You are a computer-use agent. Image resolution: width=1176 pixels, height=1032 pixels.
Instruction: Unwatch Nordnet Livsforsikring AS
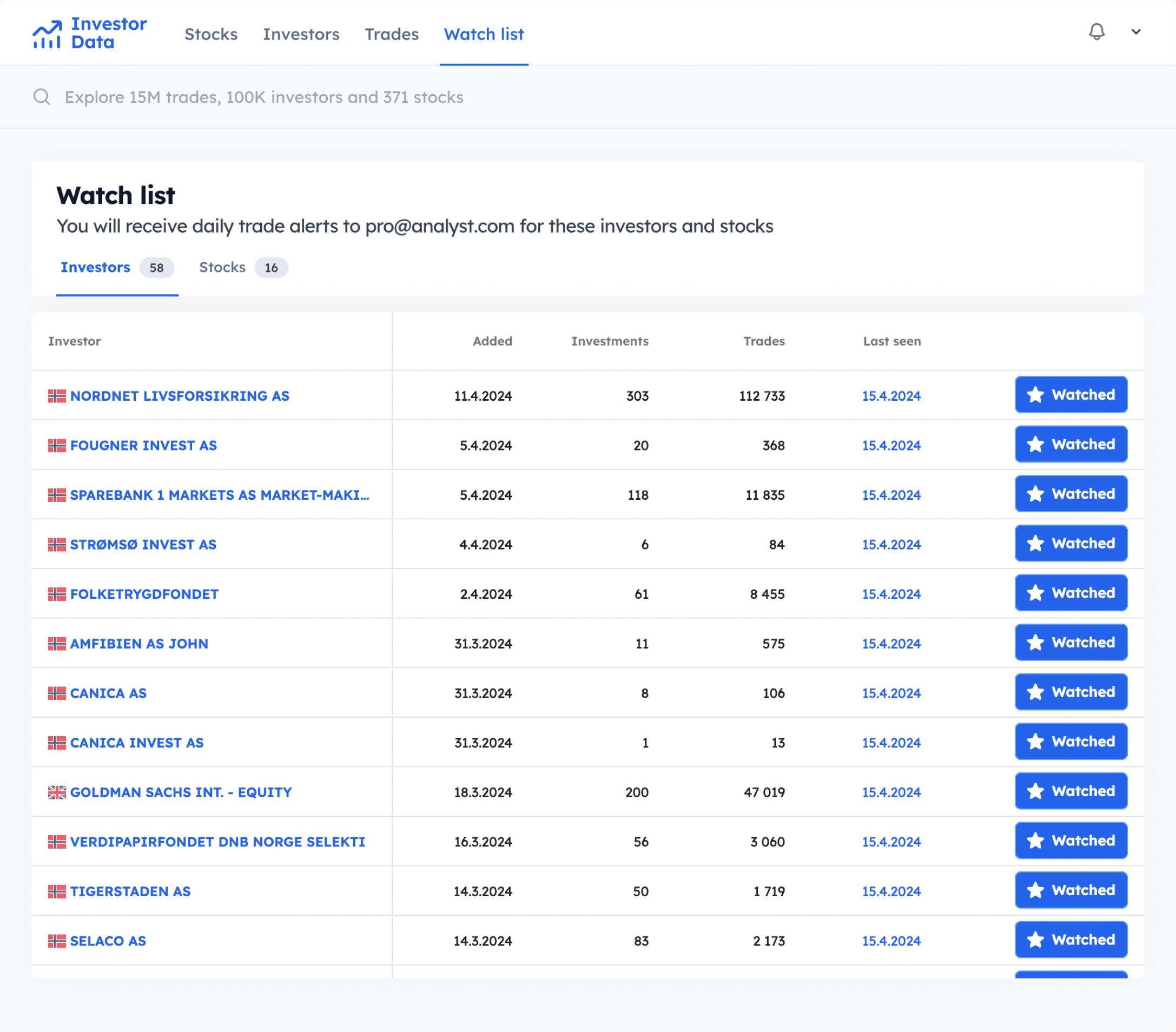pos(1070,395)
